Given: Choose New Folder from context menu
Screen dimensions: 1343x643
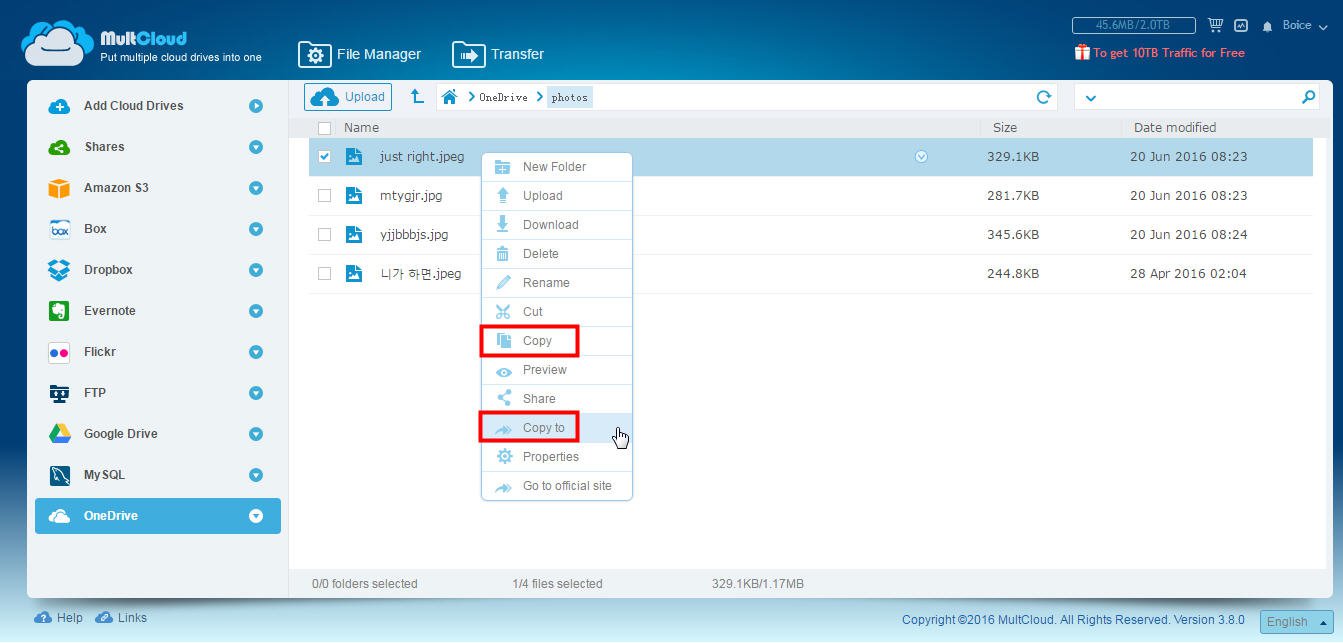Looking at the screenshot, I should pyautogui.click(x=557, y=167).
